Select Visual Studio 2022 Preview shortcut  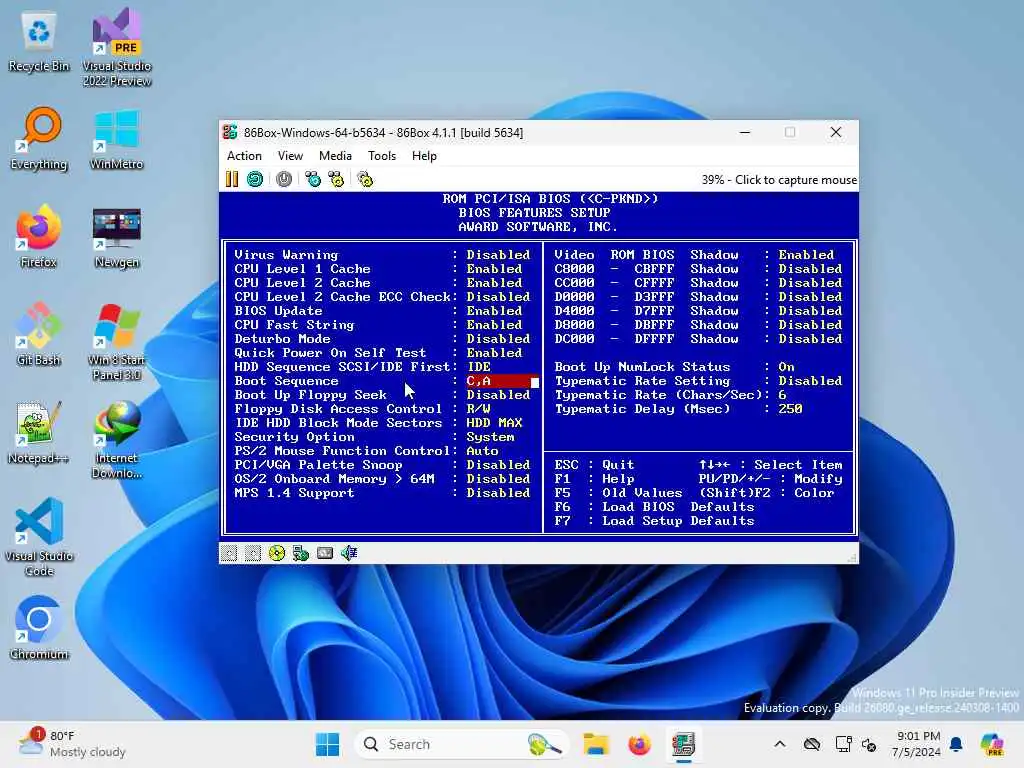click(x=117, y=47)
